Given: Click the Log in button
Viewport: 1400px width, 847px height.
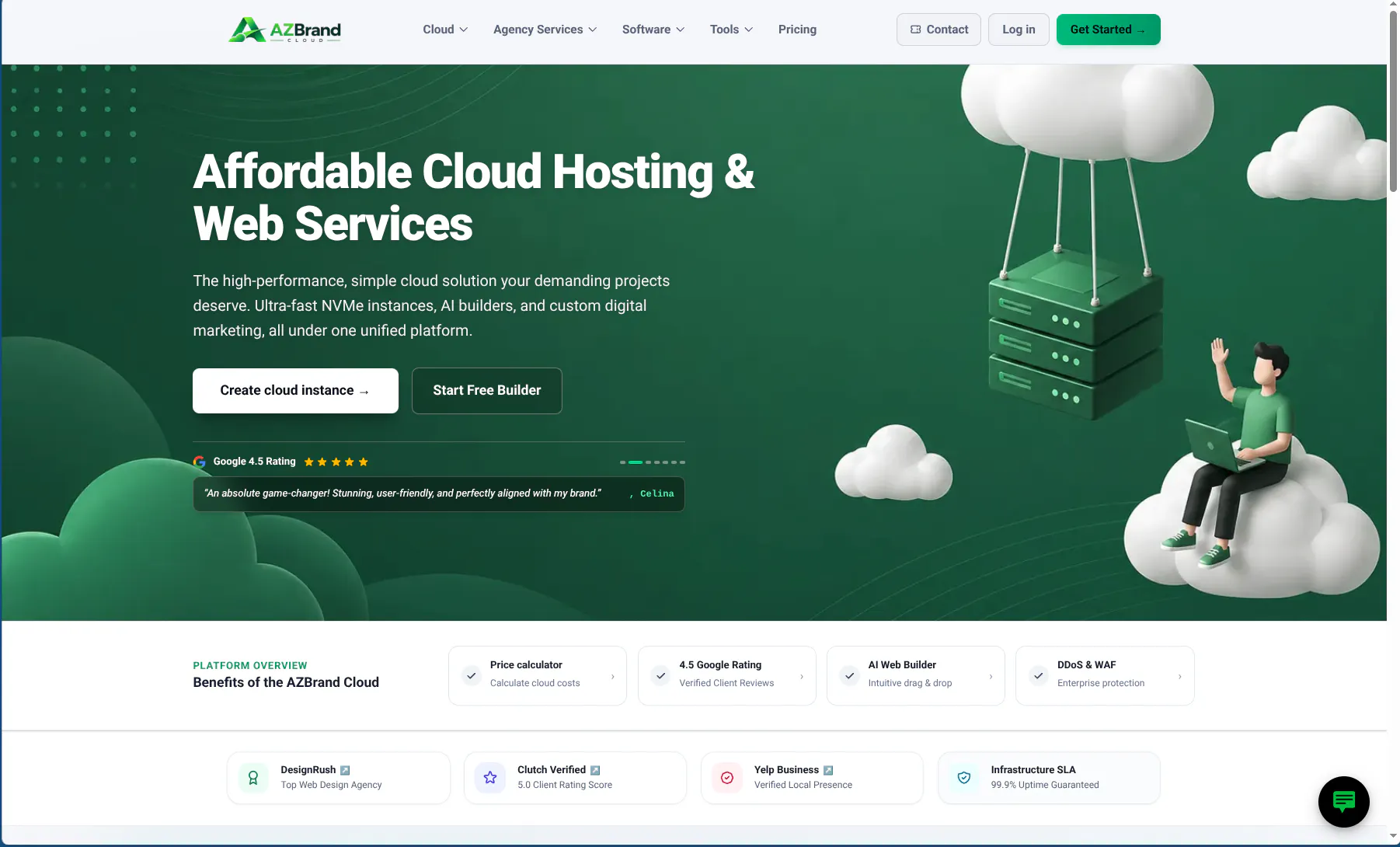Looking at the screenshot, I should [1019, 30].
